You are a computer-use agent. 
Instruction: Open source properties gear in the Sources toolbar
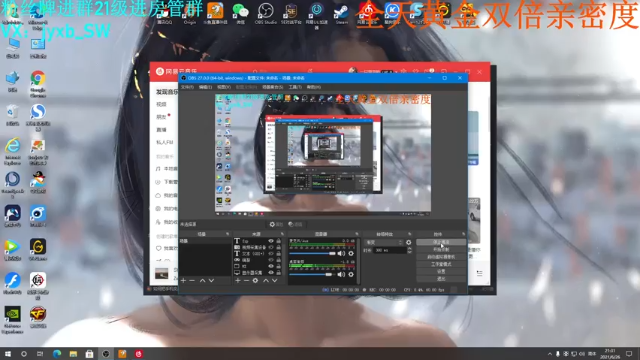point(256,280)
